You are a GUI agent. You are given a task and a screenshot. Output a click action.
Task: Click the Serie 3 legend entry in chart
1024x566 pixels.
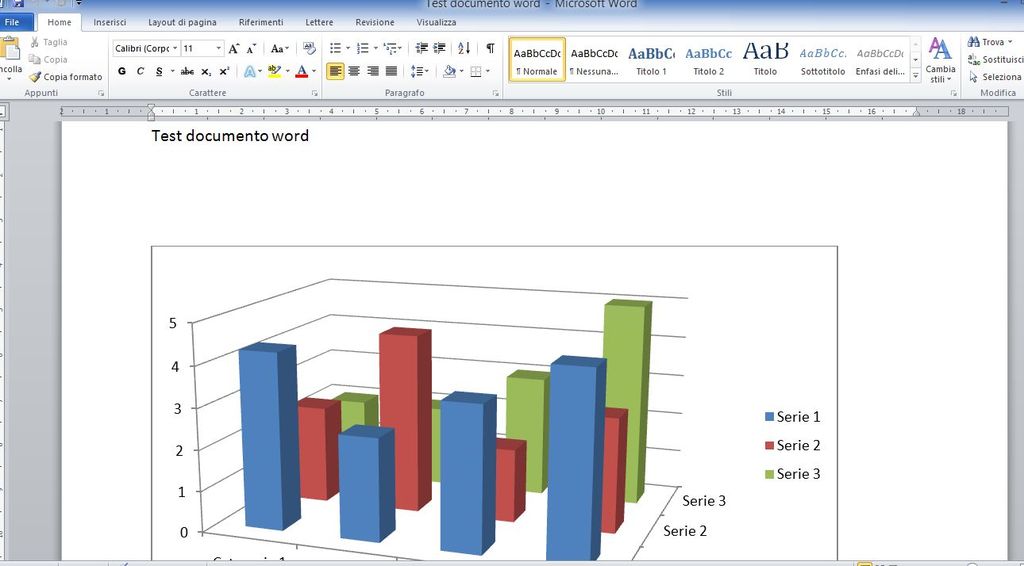(792, 474)
